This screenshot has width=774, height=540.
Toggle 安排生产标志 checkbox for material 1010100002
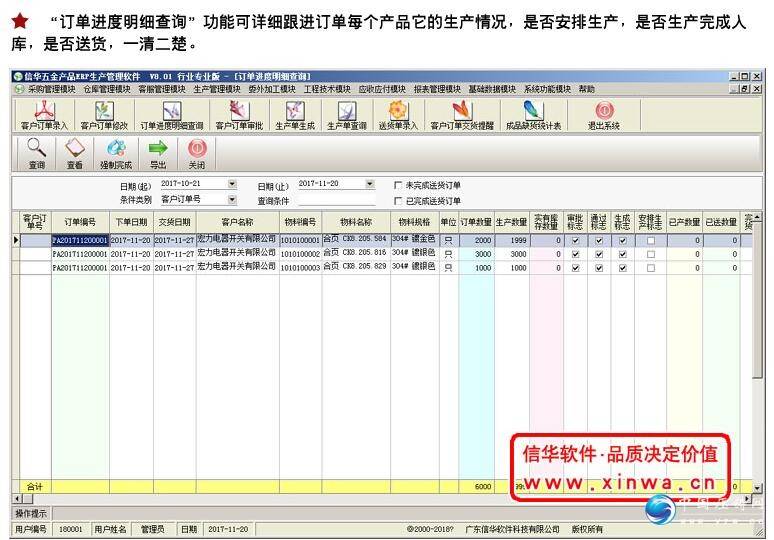point(651,254)
